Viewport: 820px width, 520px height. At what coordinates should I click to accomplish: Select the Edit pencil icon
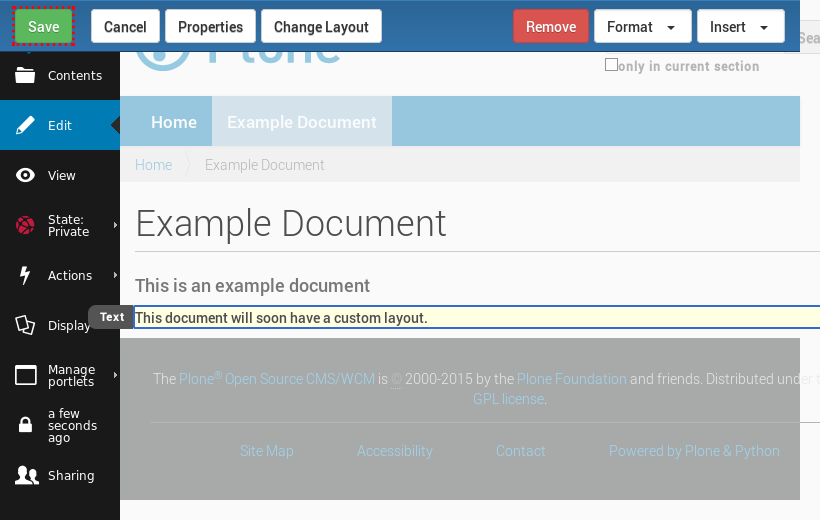(25, 126)
